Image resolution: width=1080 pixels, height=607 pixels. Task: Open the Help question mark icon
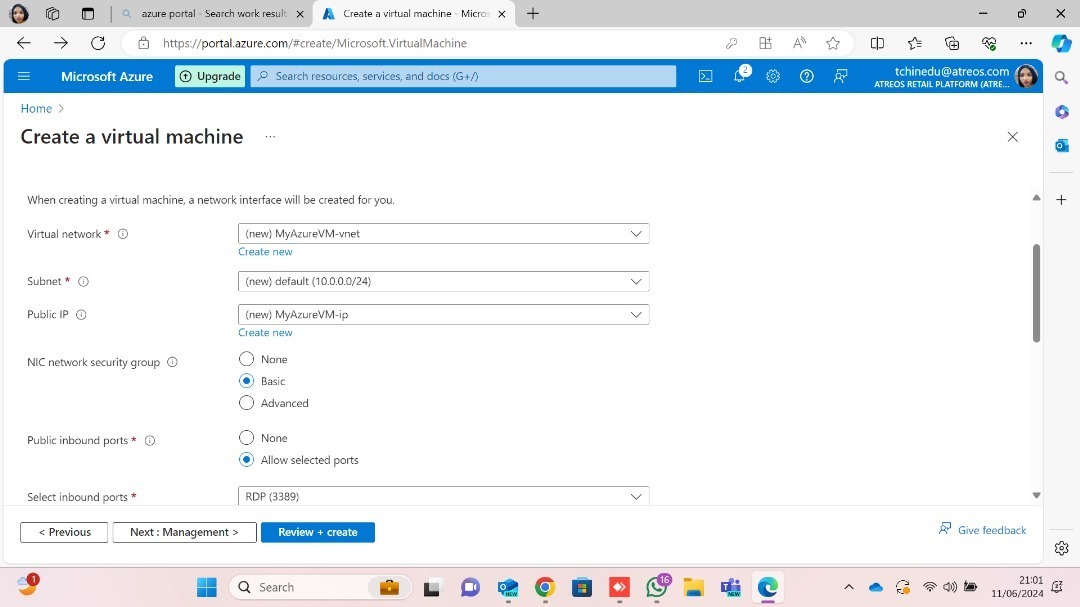807,76
